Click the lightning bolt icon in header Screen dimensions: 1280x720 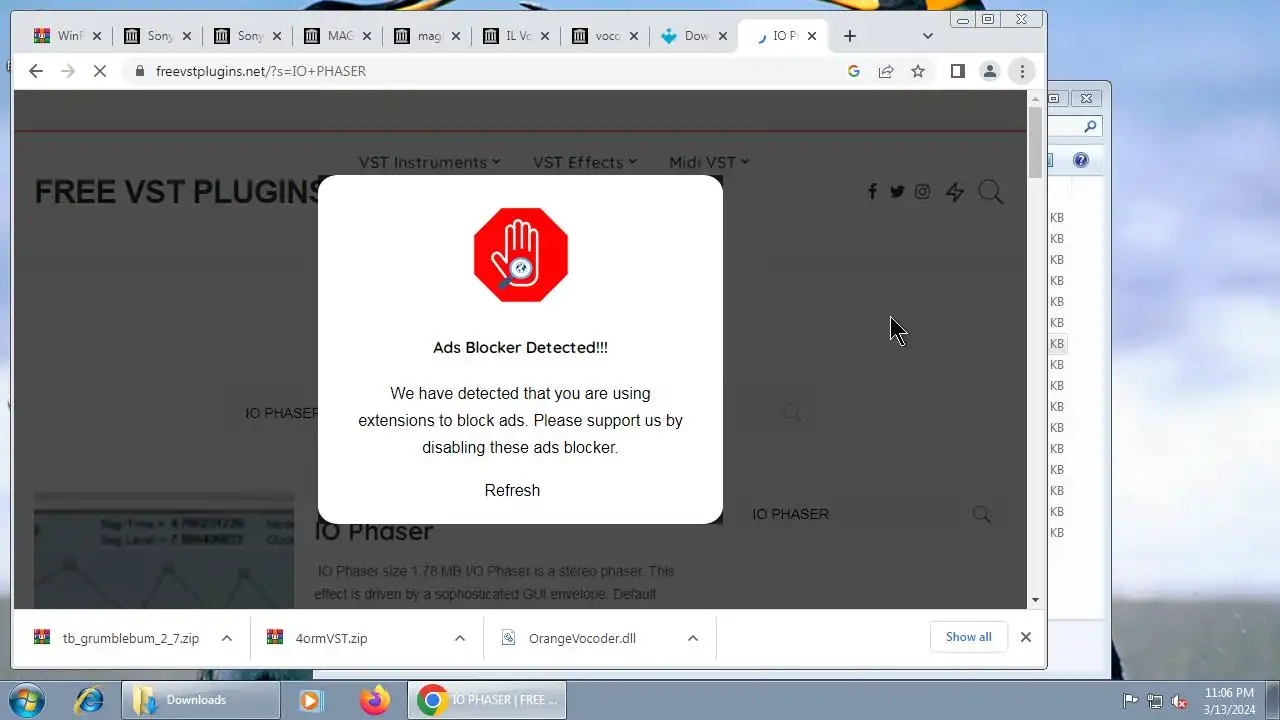coord(955,192)
